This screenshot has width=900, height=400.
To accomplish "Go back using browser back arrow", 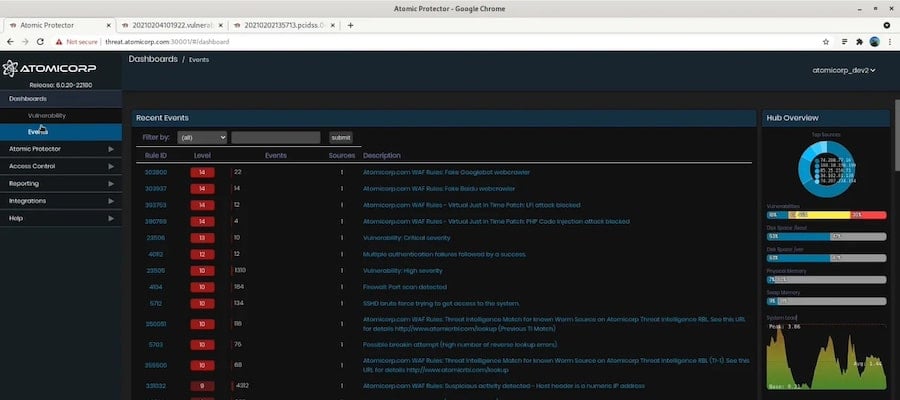I will pos(10,42).
